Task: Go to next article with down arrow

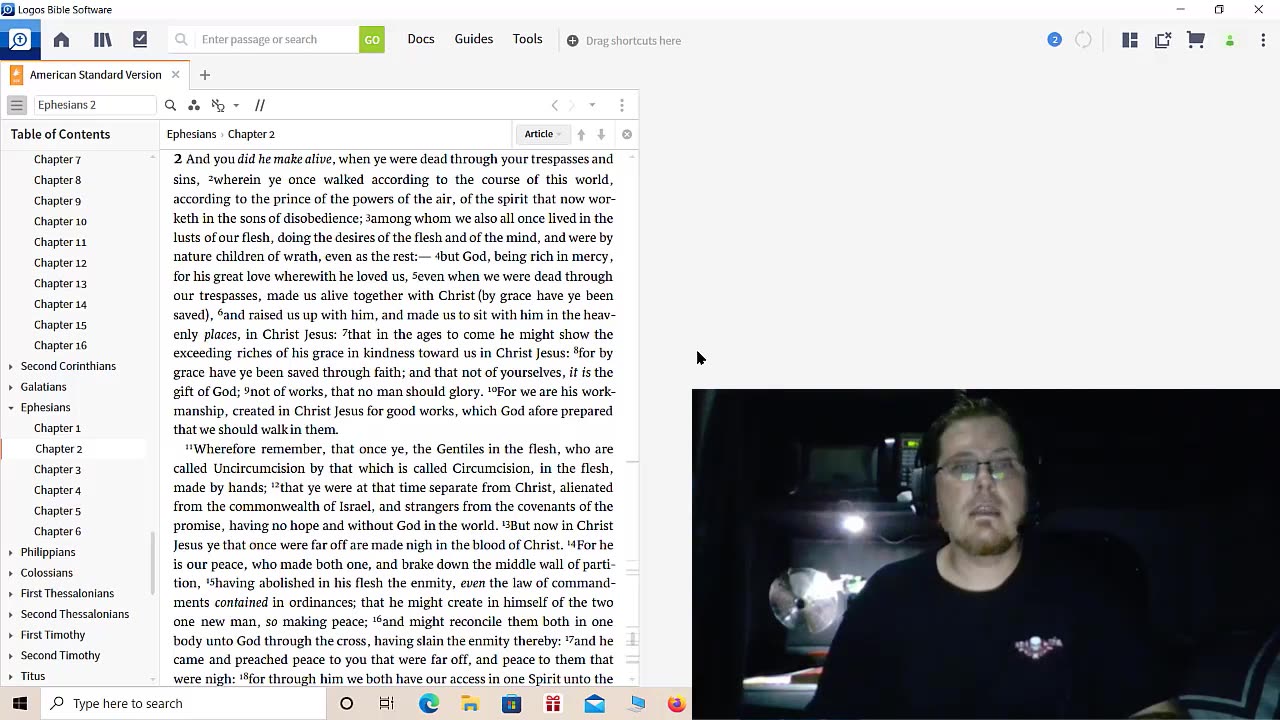Action: (x=601, y=134)
